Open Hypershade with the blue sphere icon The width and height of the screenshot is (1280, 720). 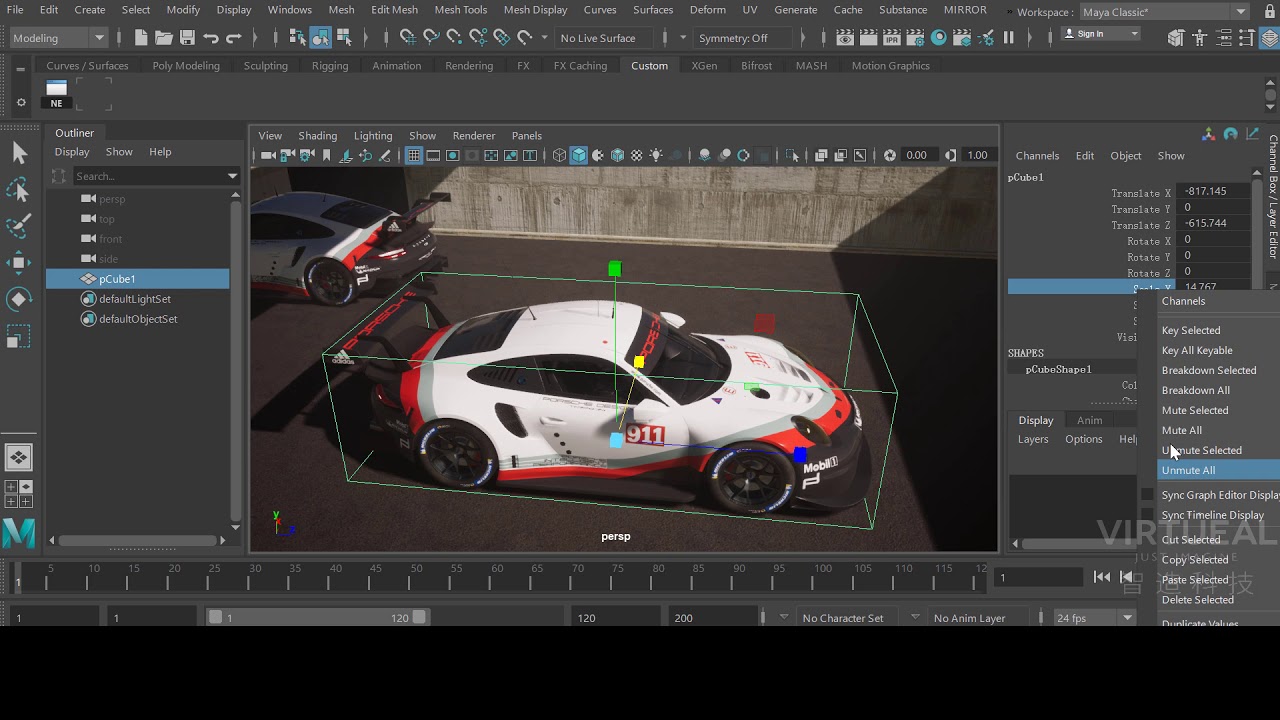click(x=938, y=38)
